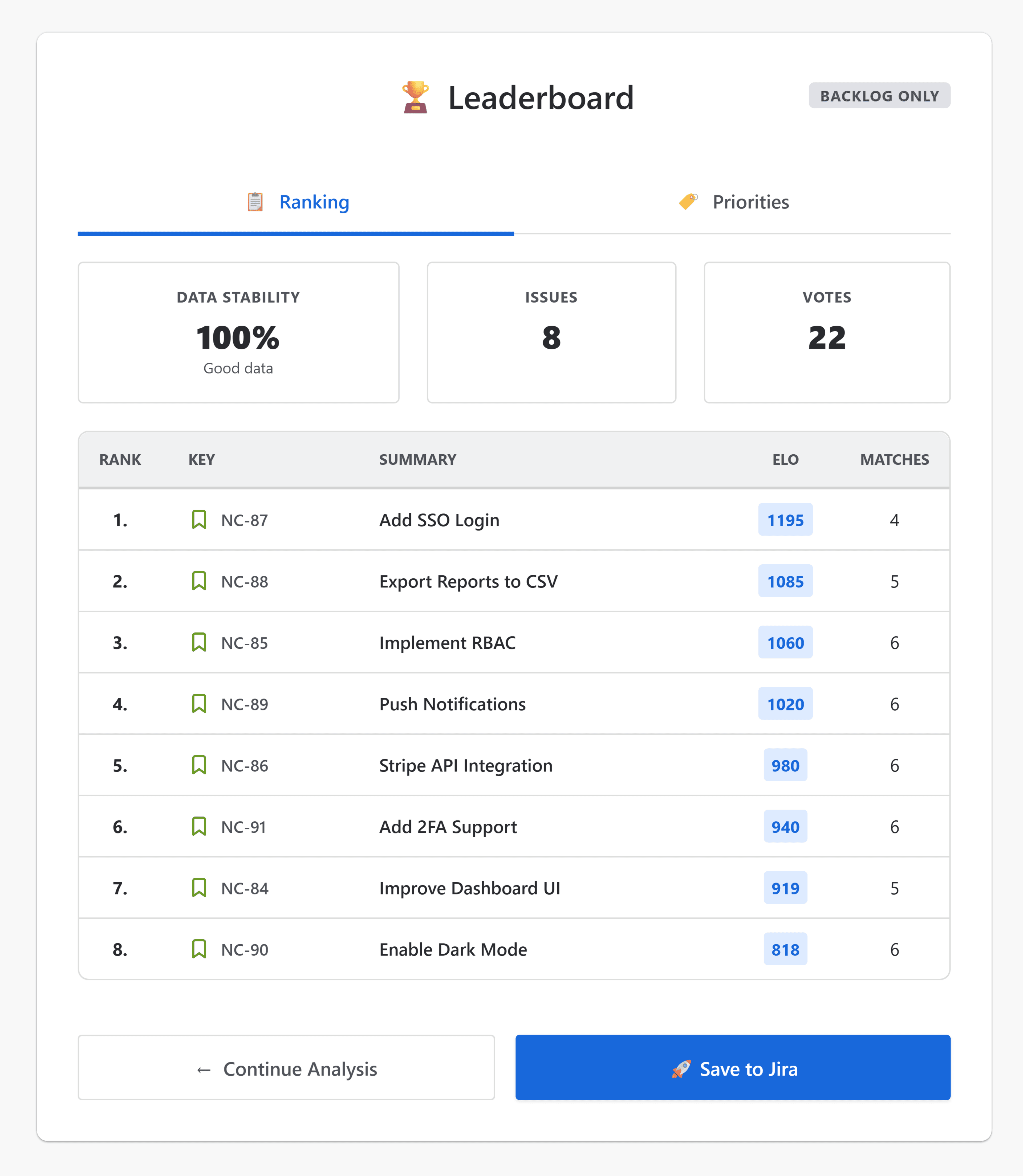The width and height of the screenshot is (1023, 1176).
Task: Click the bookmark icon for NC-89
Action: tap(199, 704)
